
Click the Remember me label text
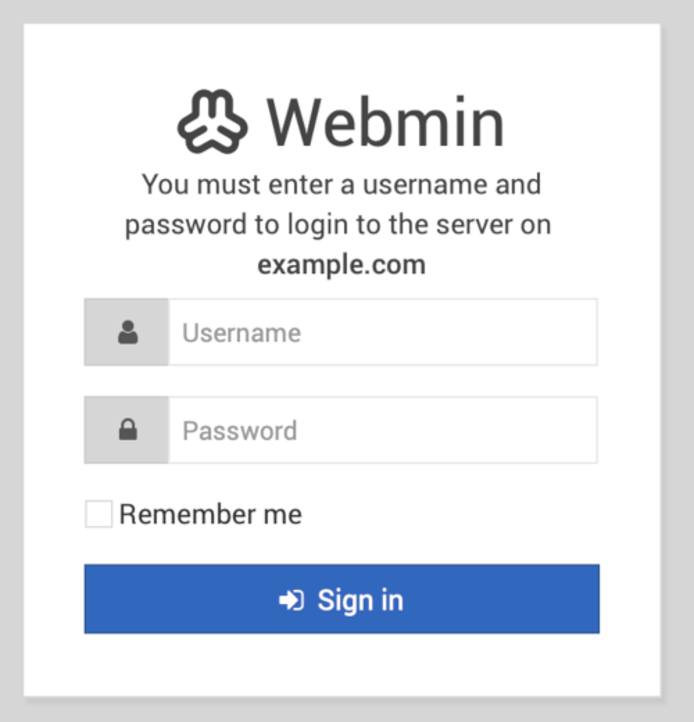(210, 514)
